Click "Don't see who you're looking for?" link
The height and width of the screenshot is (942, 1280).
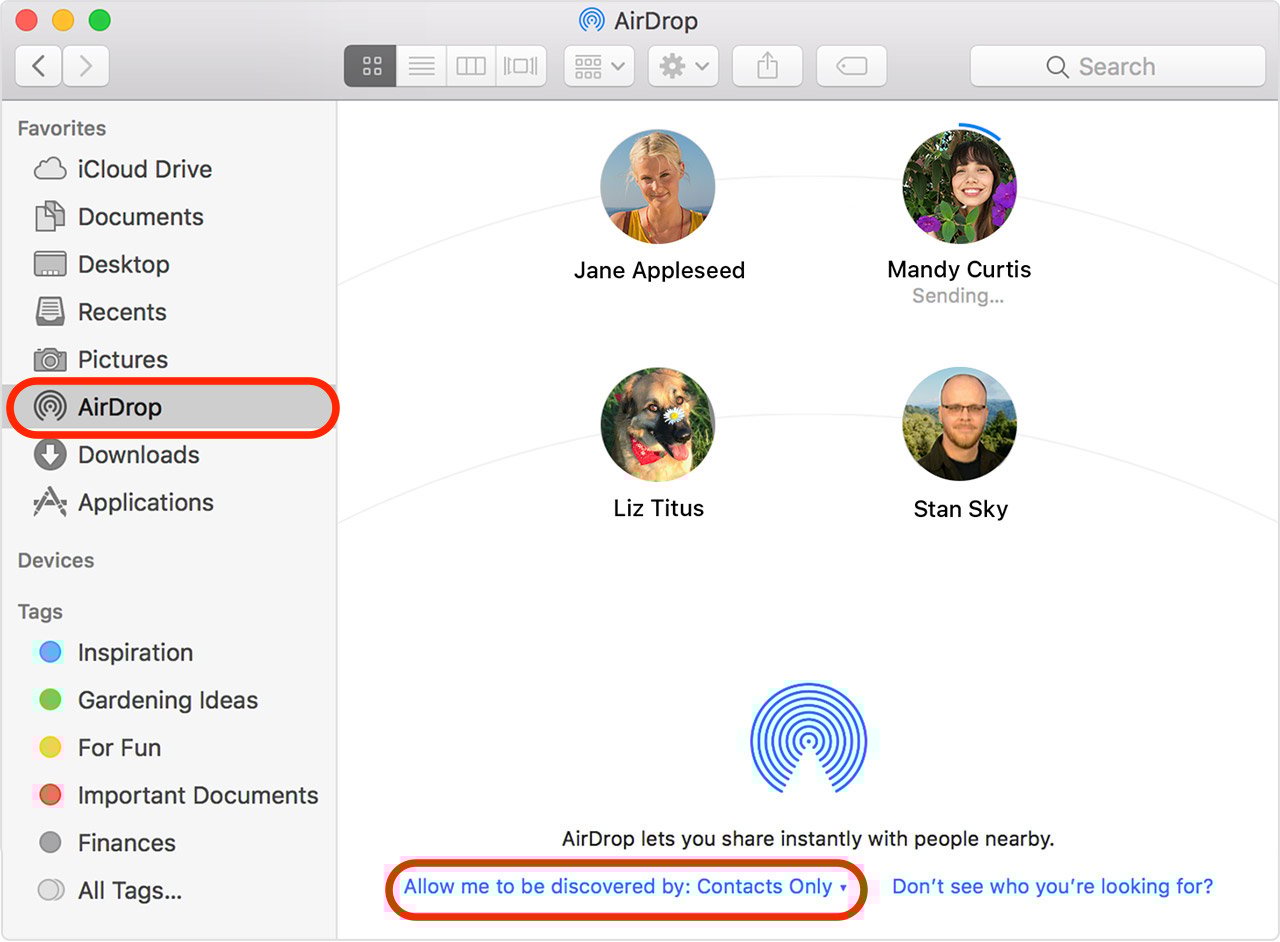(1052, 887)
